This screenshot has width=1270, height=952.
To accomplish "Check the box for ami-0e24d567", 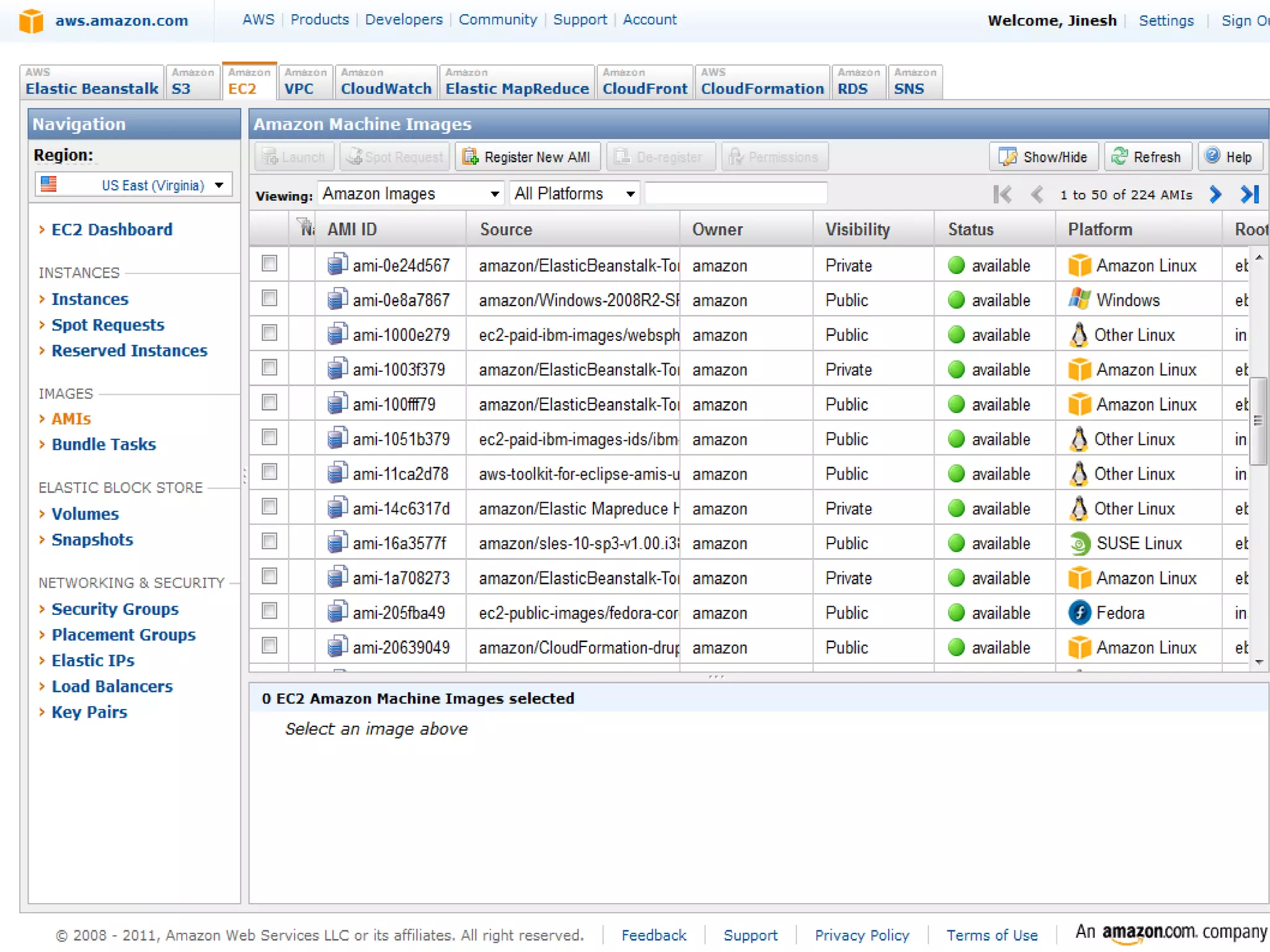I will point(269,264).
